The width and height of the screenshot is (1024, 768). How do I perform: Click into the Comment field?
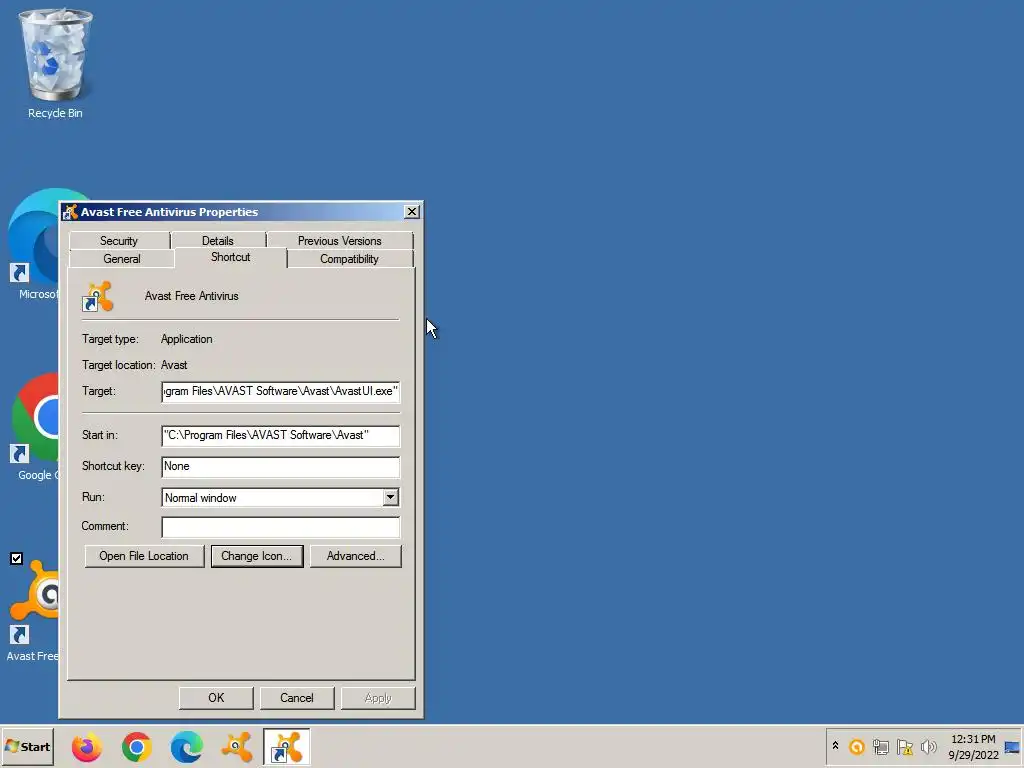[x=280, y=527]
